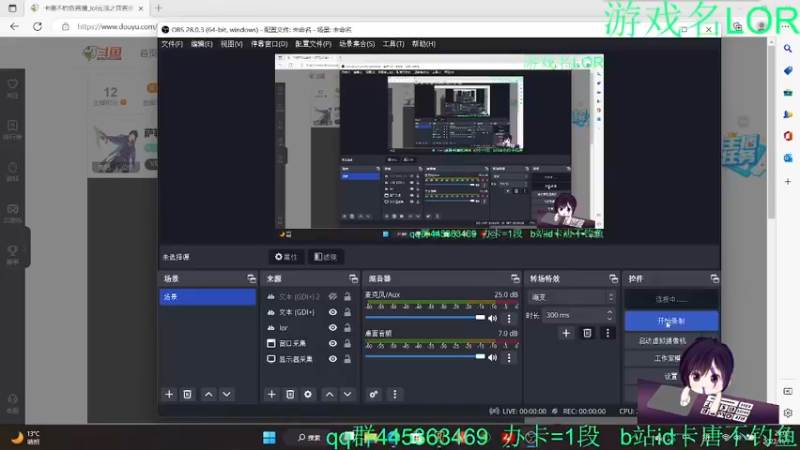
Task: Delete selected source with trash icon
Action: (x=290, y=394)
